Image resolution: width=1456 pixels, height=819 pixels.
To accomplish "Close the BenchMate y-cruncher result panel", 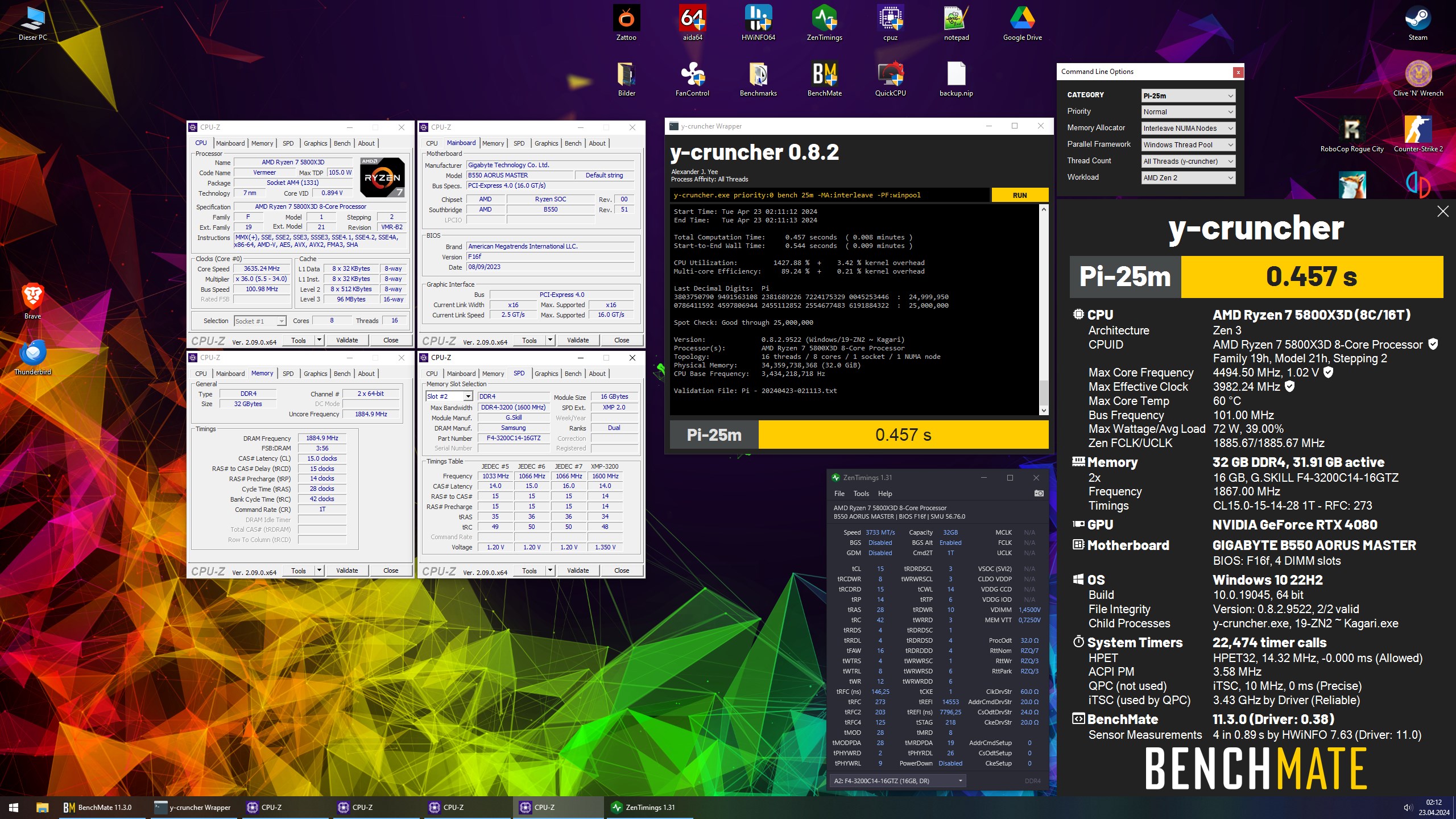I will pyautogui.click(x=1443, y=212).
